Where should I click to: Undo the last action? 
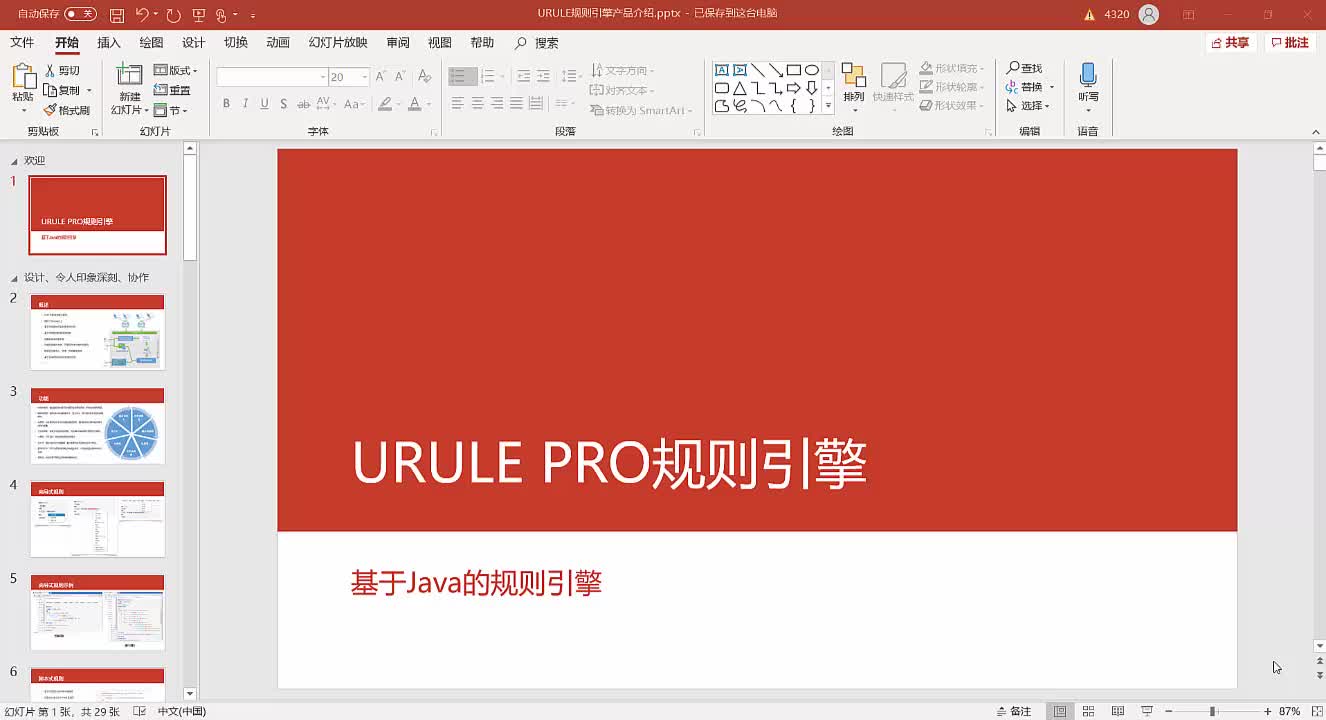point(142,15)
